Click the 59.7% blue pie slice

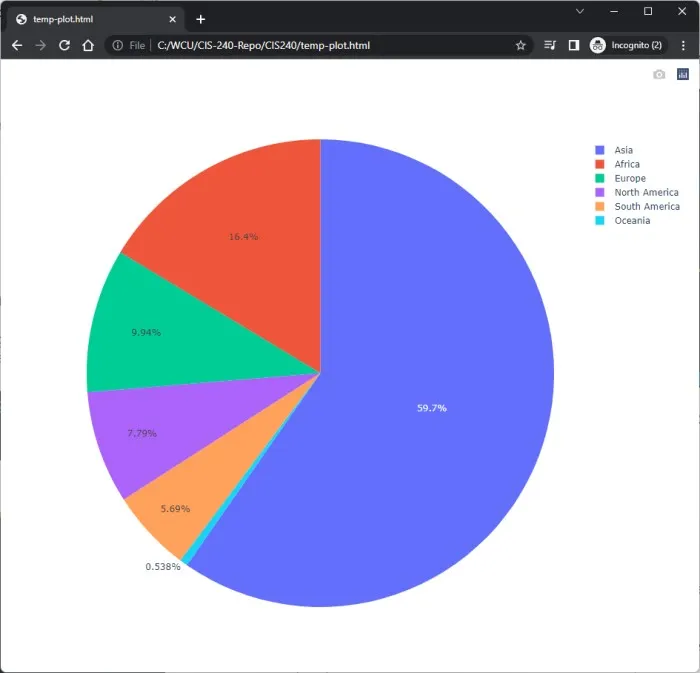(432, 408)
